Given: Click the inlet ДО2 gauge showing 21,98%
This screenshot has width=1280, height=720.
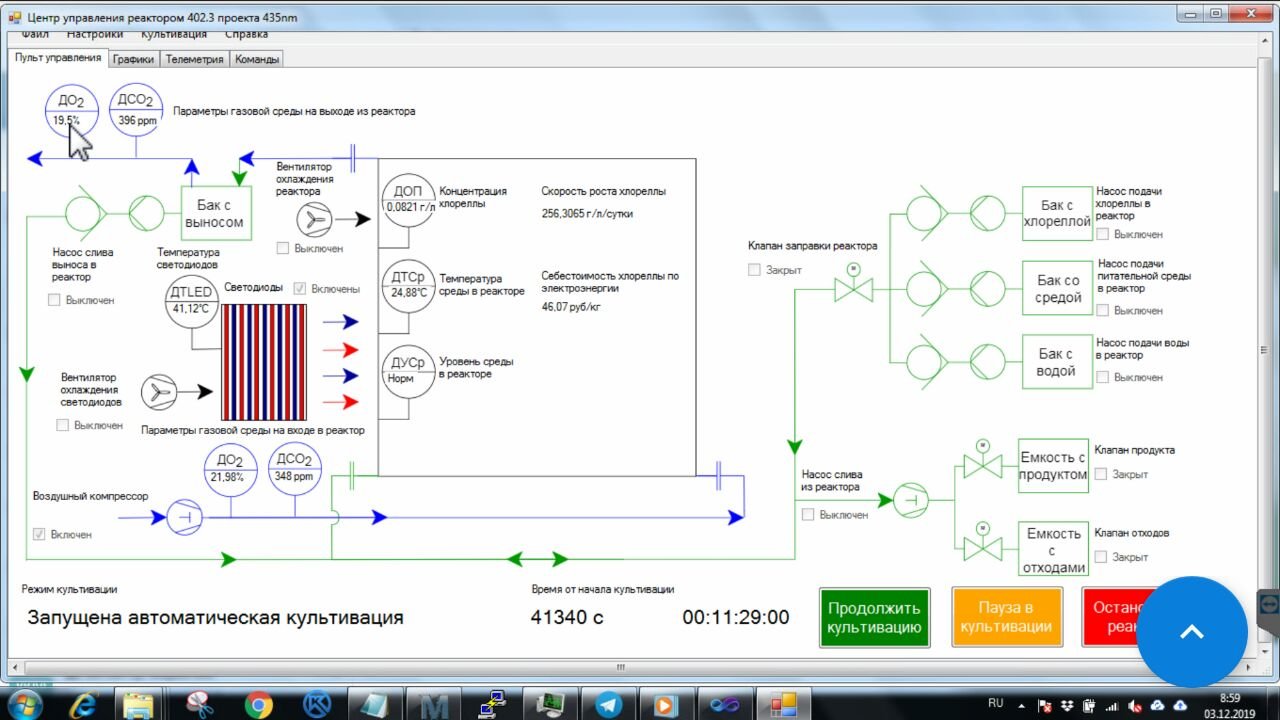Looking at the screenshot, I should point(230,469).
